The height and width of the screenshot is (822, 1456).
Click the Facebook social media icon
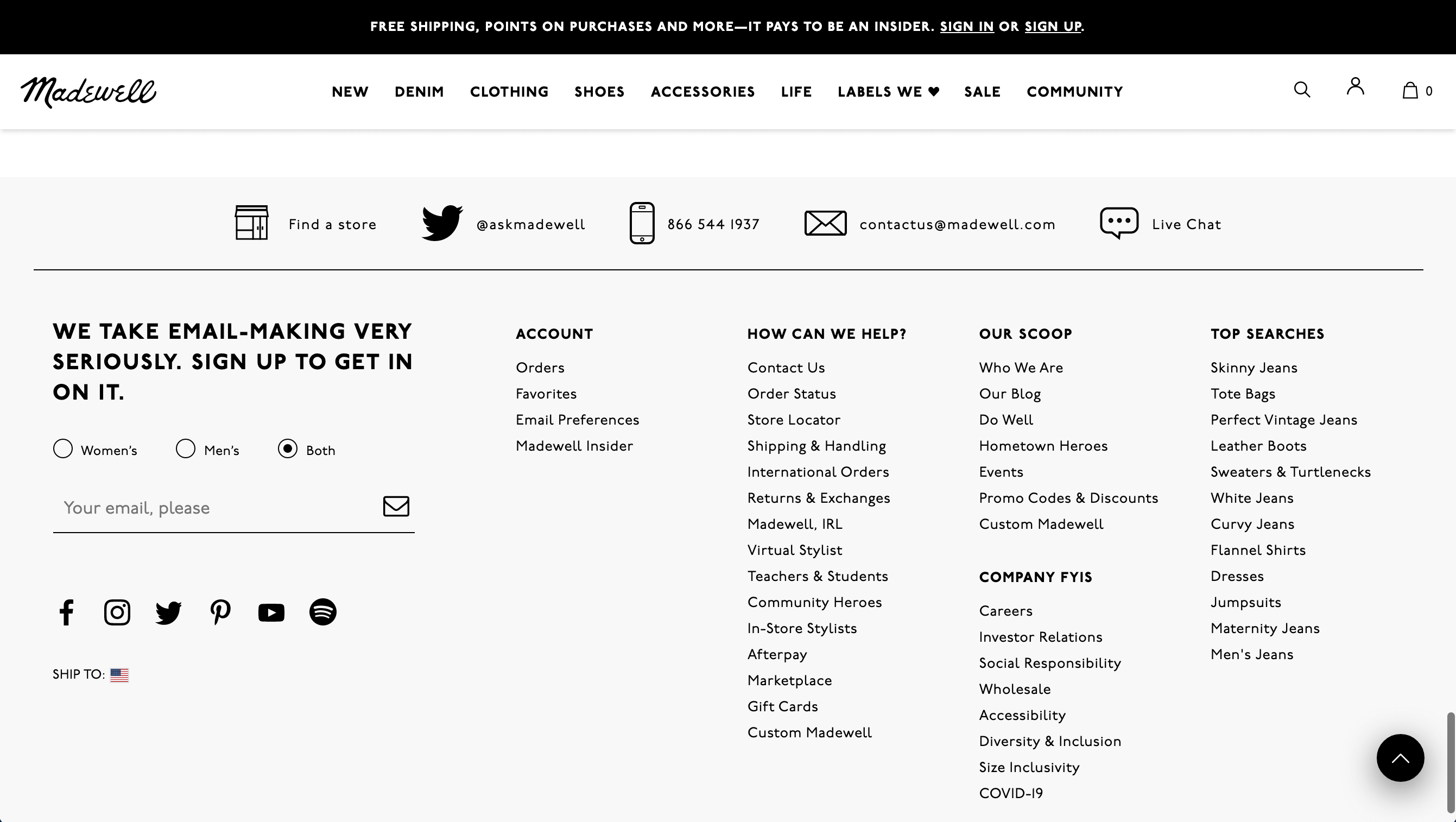pos(65,612)
